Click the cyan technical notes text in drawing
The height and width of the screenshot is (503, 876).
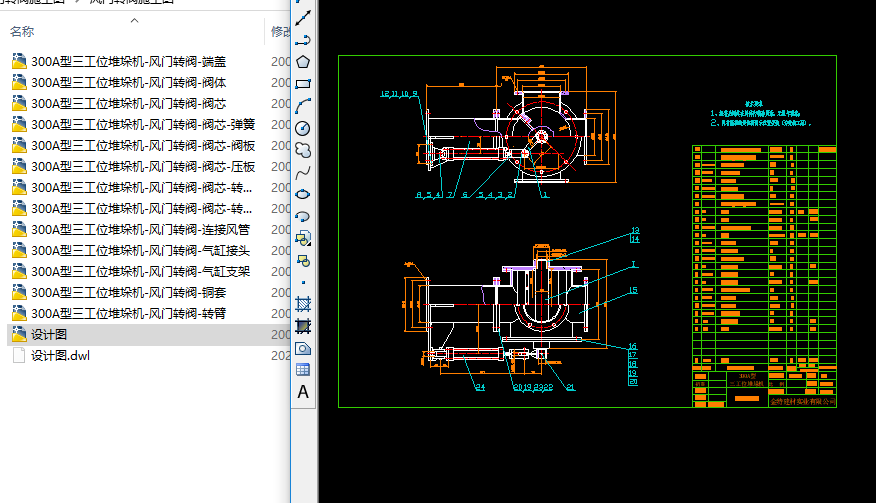[x=760, y=114]
